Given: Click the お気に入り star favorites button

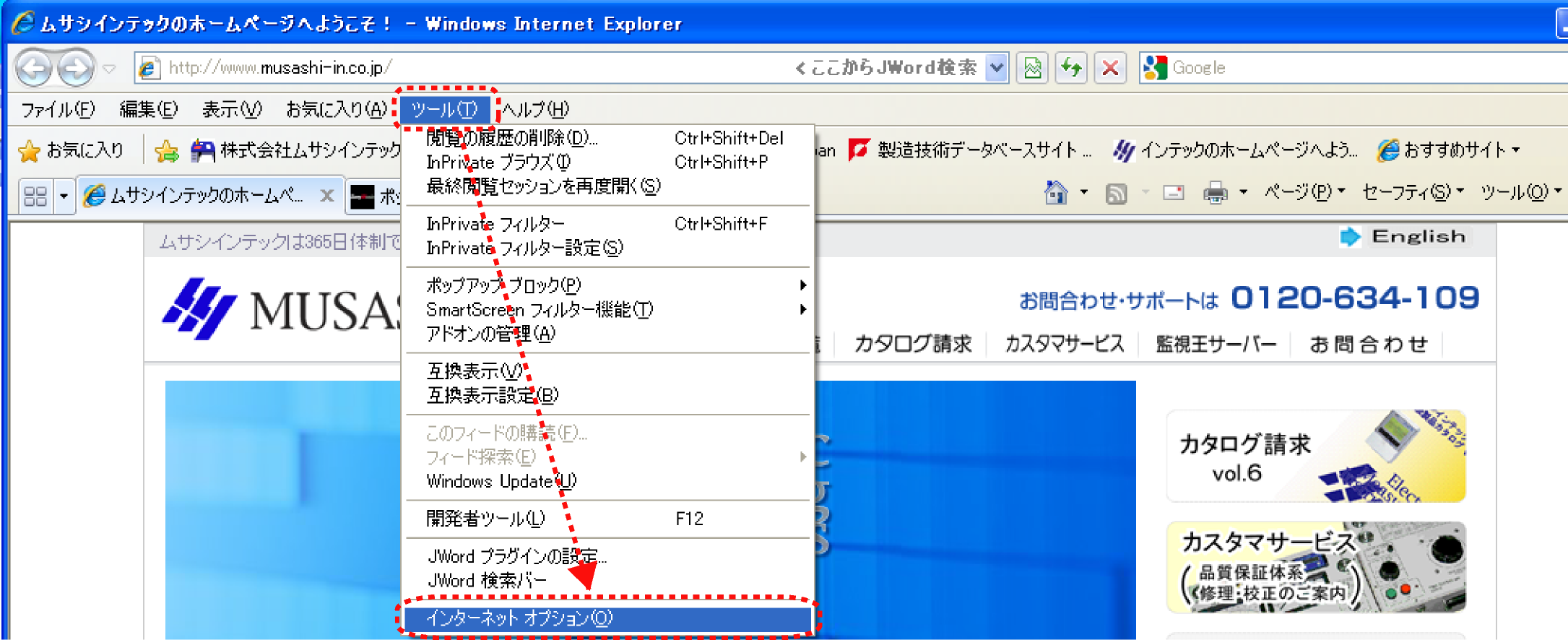Looking at the screenshot, I should 71,150.
